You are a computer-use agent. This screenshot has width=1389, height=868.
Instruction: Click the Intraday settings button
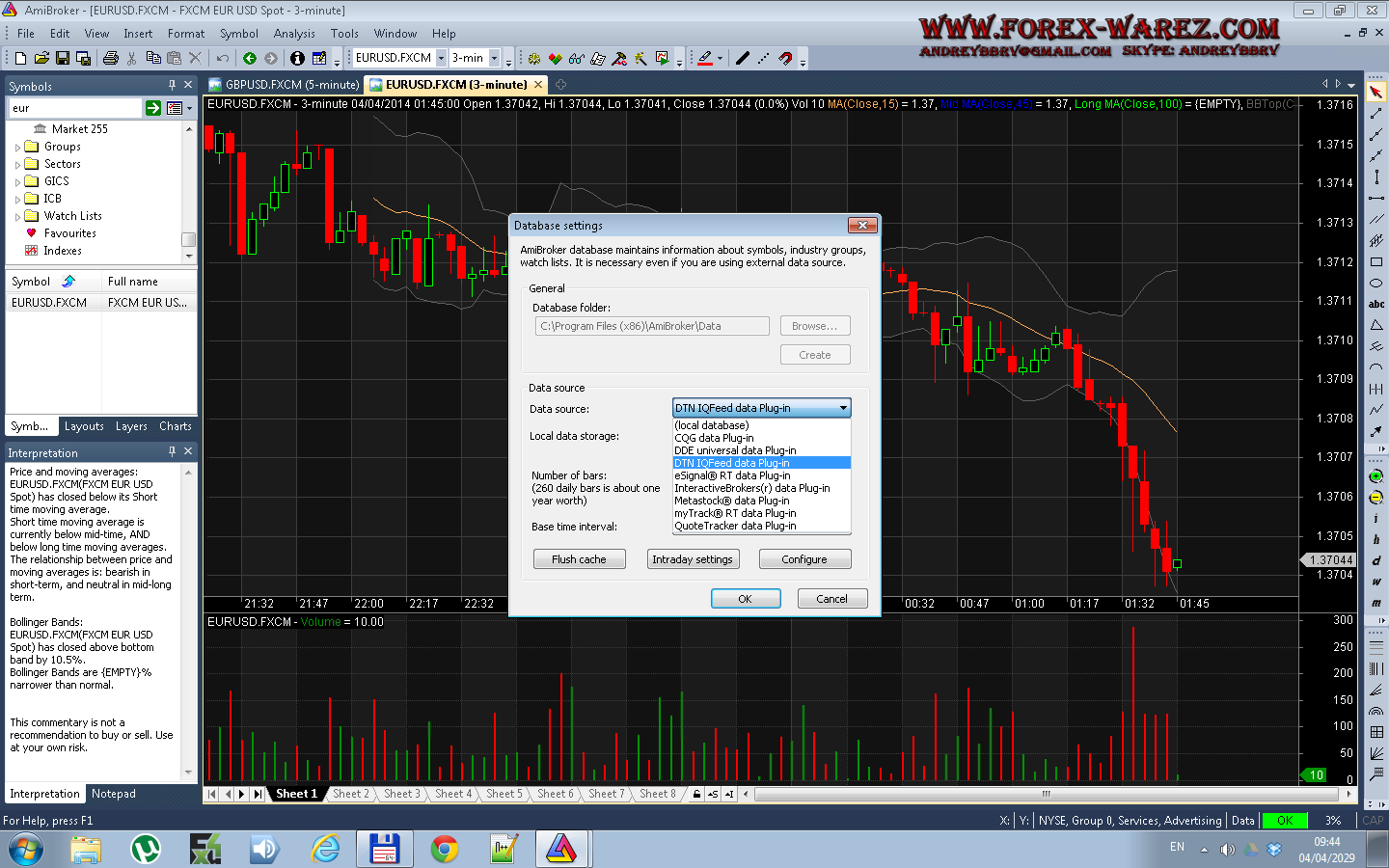pyautogui.click(x=693, y=559)
